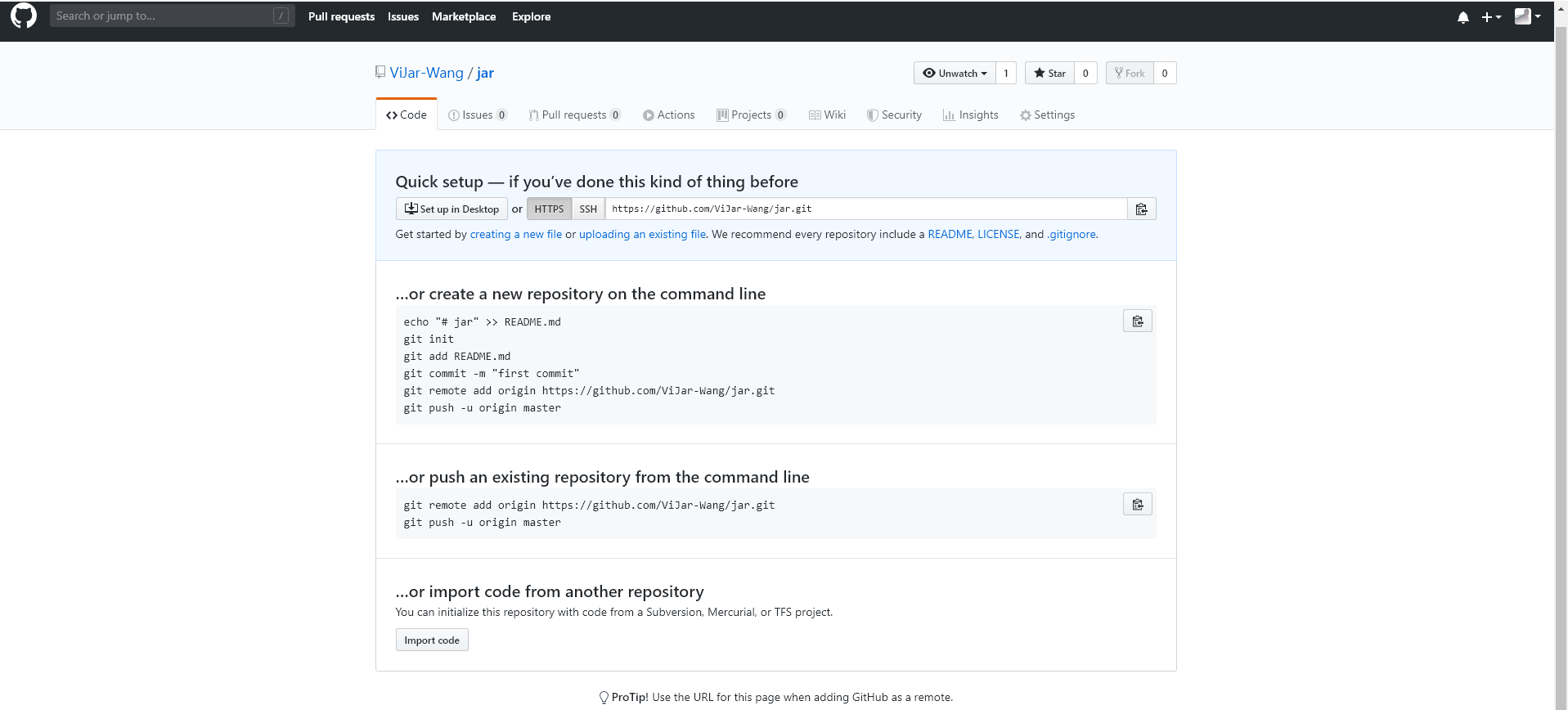Click the Import code button
The width and height of the screenshot is (1568, 710).
tap(432, 640)
